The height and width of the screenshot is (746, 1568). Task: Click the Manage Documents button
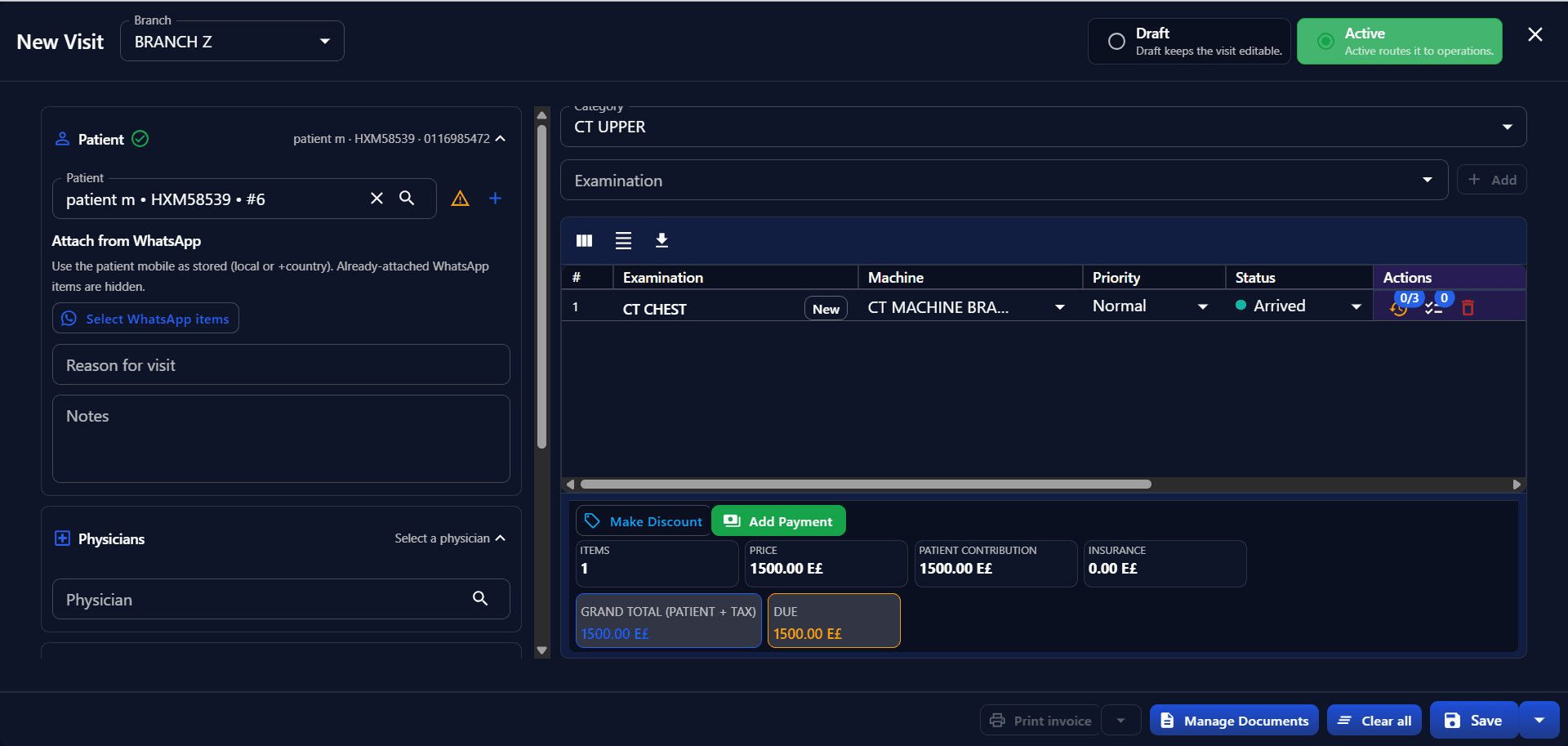(1234, 721)
